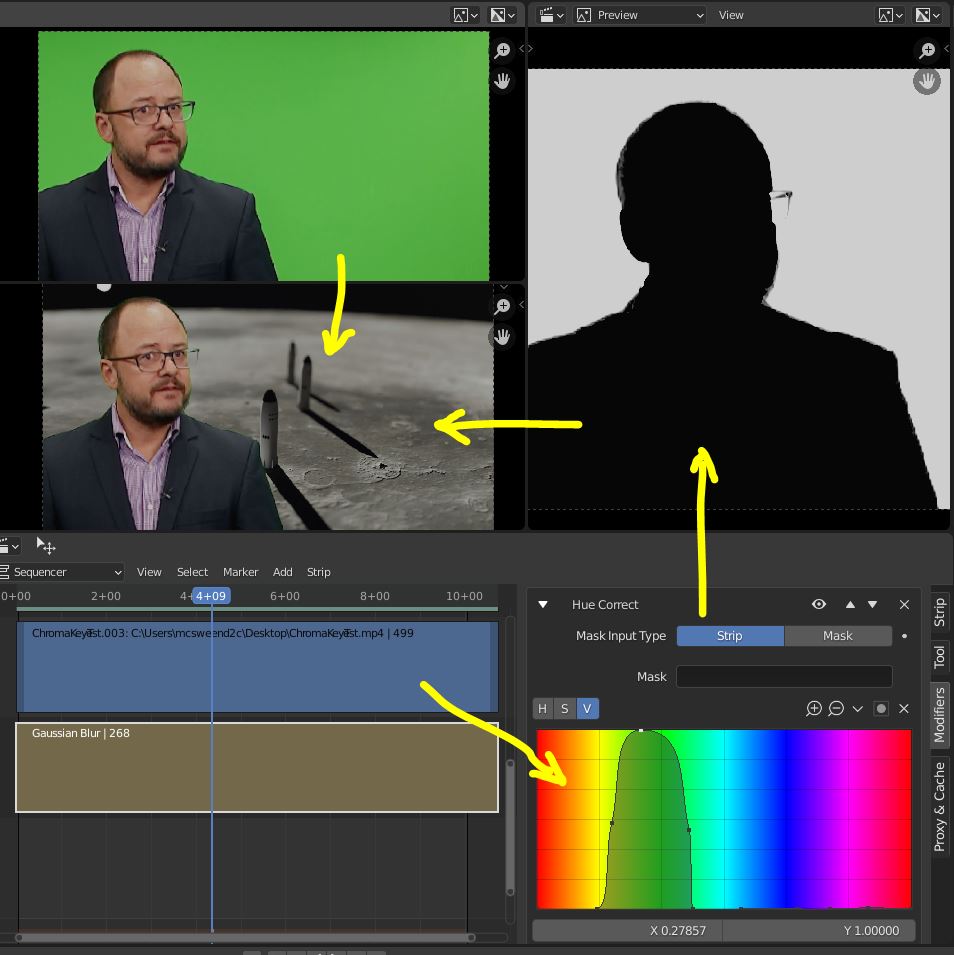Move Hue Correct modifier down
The width and height of the screenshot is (954, 955).
coord(872,604)
